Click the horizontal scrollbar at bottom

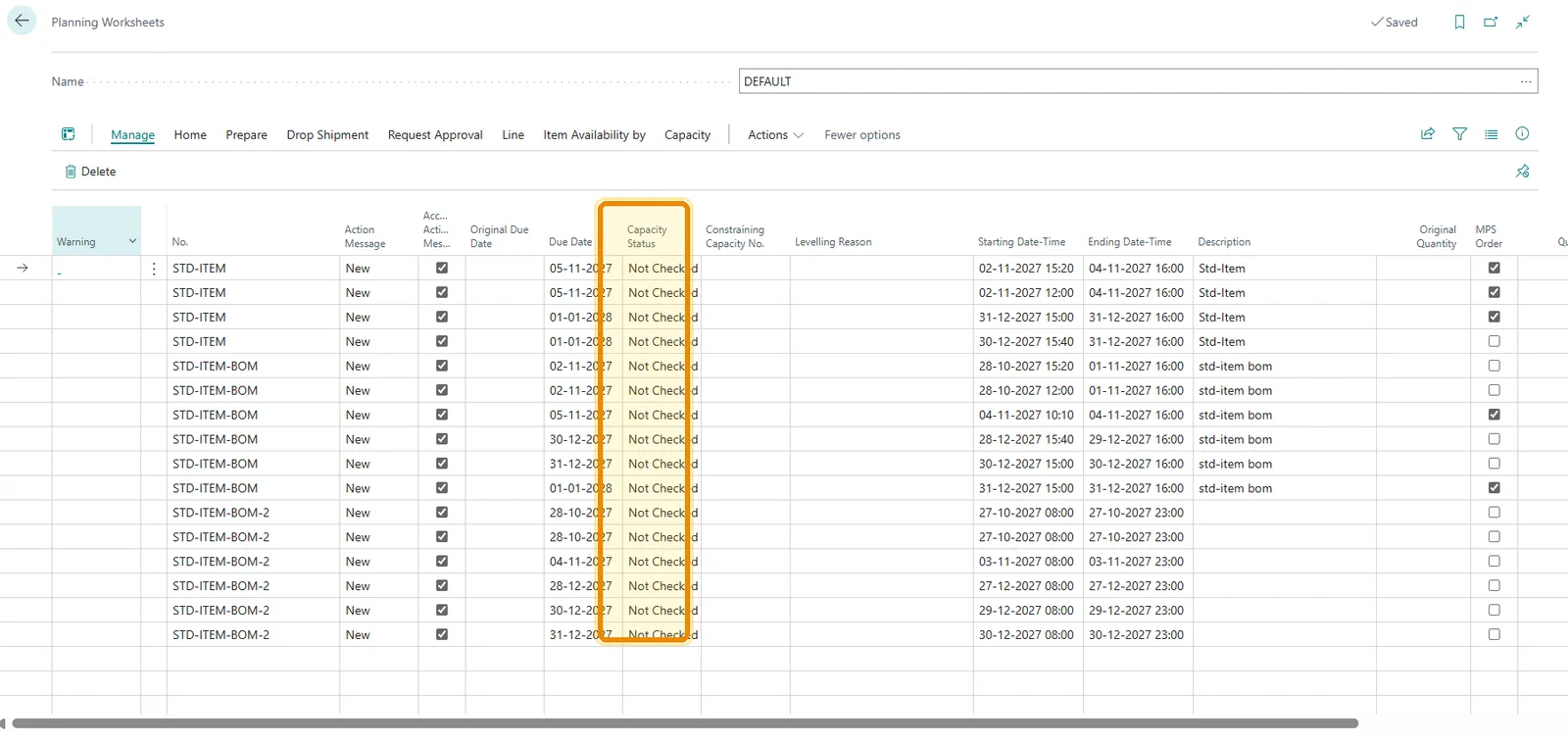coord(685,723)
